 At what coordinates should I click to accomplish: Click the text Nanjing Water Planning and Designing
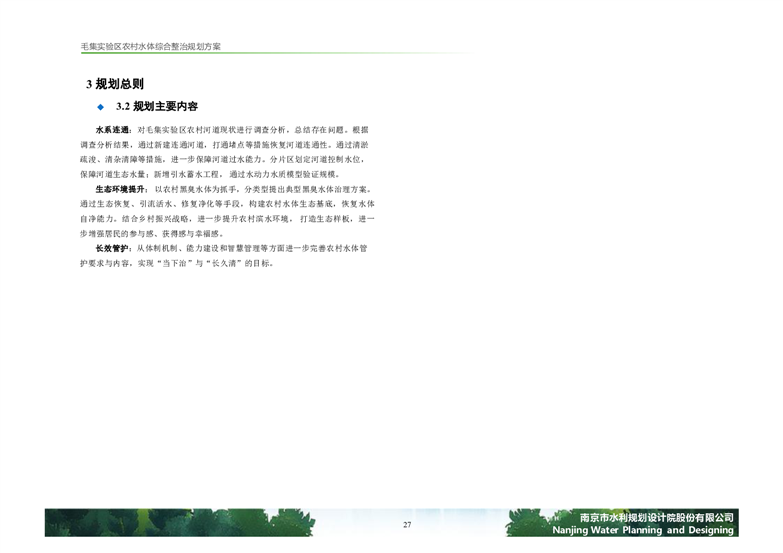point(657,531)
